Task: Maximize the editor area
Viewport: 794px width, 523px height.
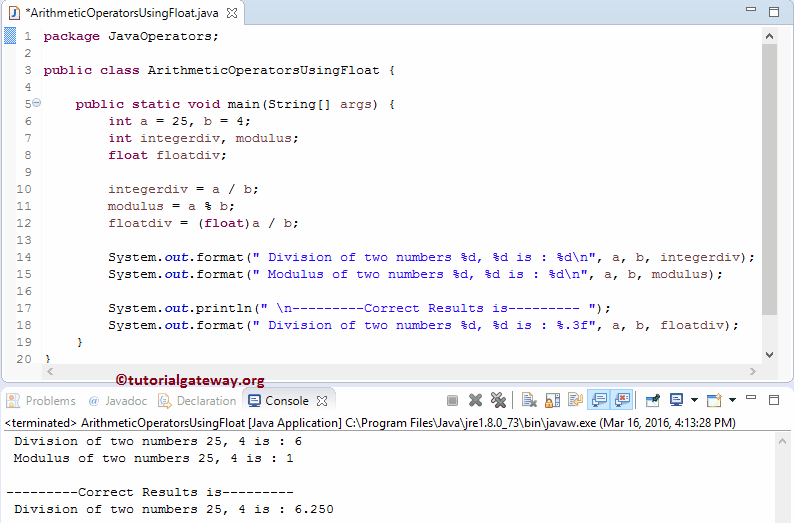Action: (774, 12)
